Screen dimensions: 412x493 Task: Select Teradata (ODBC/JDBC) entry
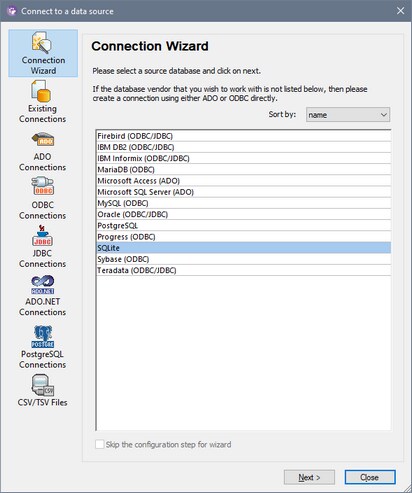point(244,270)
